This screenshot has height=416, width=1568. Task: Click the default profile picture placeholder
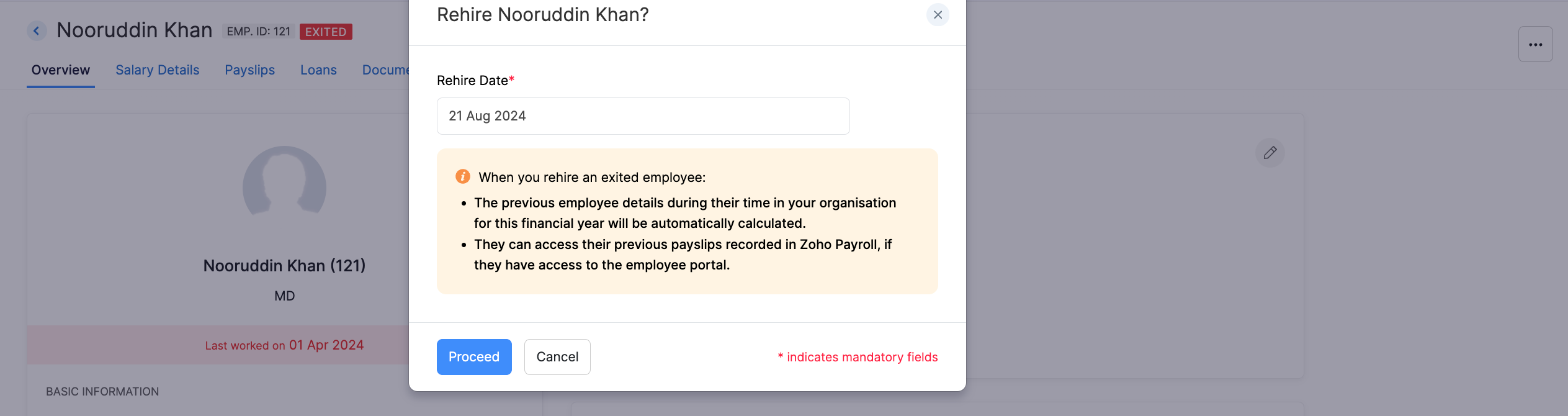tap(285, 186)
